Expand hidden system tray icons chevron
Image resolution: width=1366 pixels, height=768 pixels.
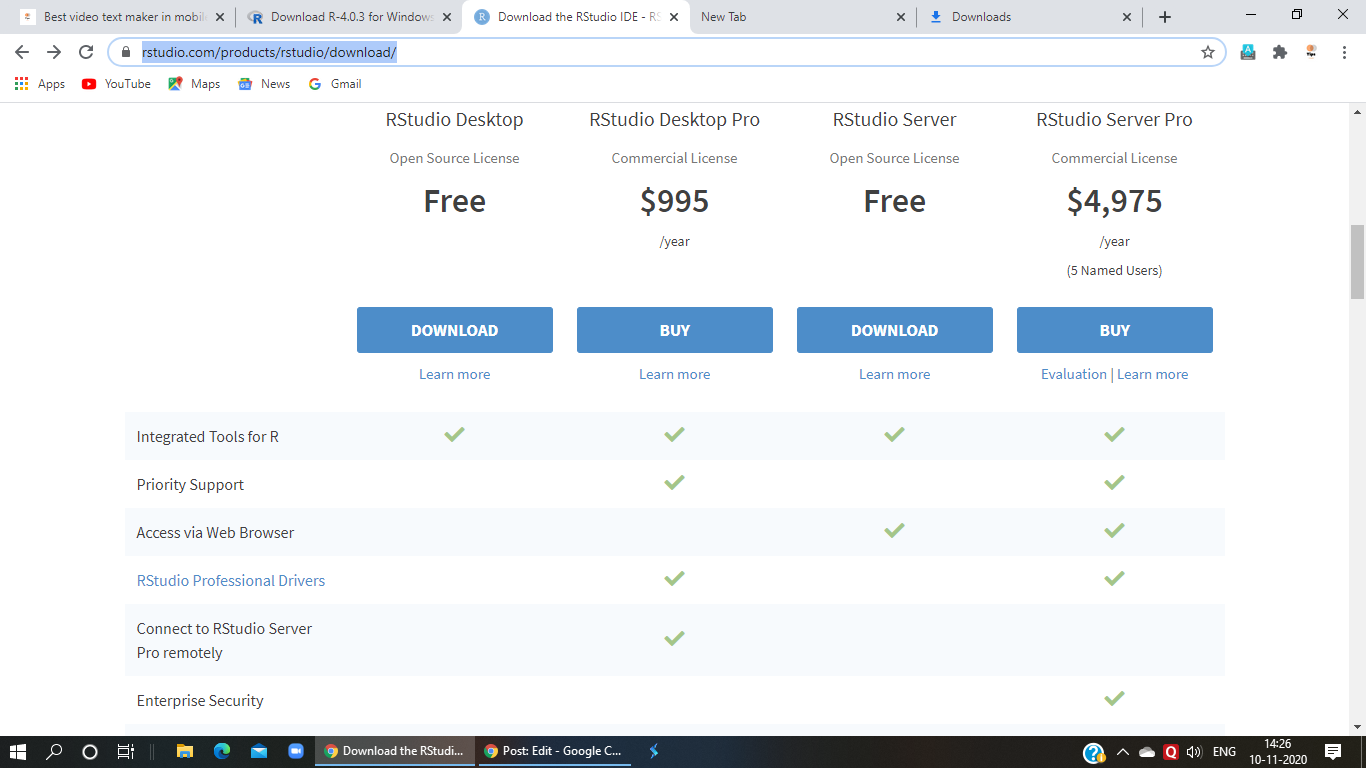point(1123,752)
